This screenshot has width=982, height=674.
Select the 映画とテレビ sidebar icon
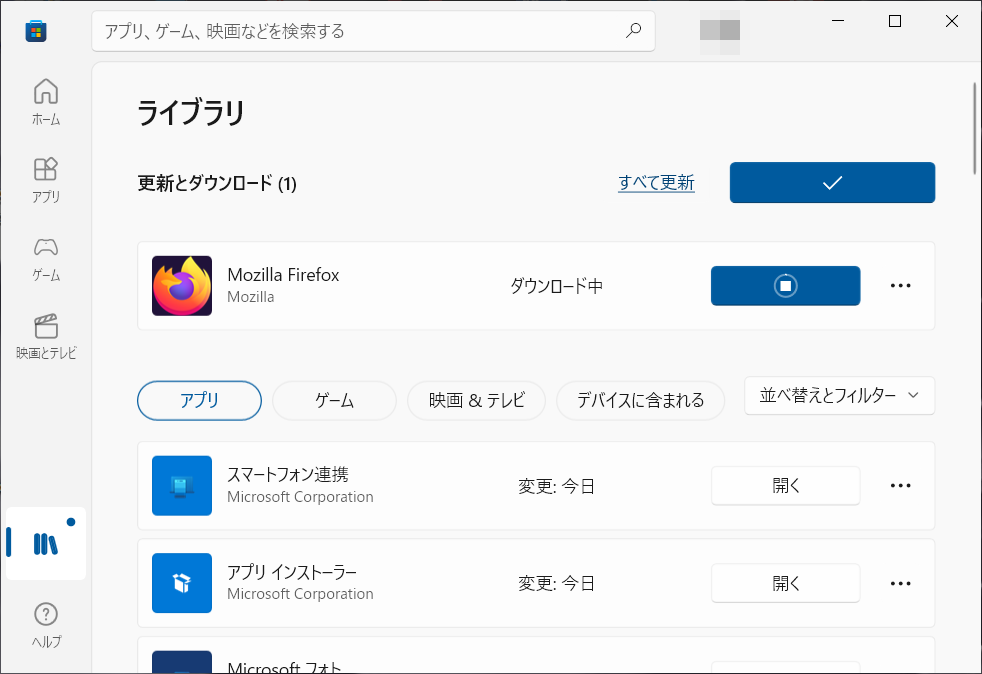coord(45,334)
